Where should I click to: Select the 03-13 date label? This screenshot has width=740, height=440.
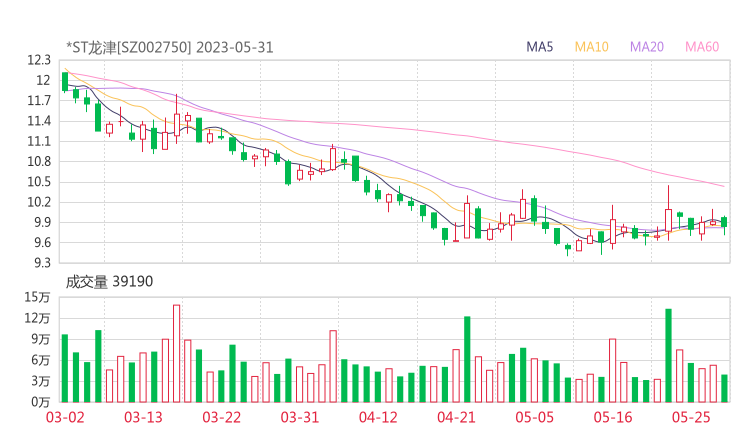143,417
